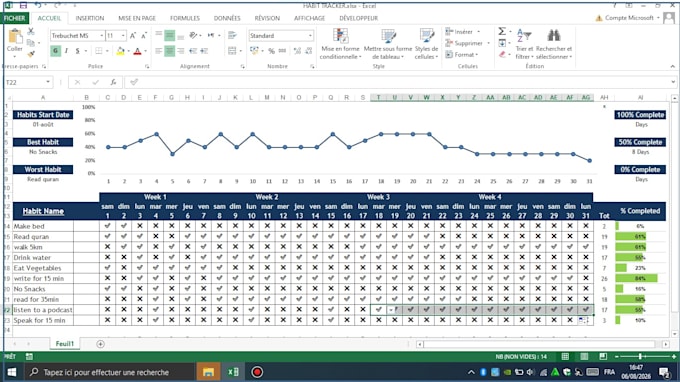680x382 pixels.
Task: Click the Format cells button
Action: point(461,55)
